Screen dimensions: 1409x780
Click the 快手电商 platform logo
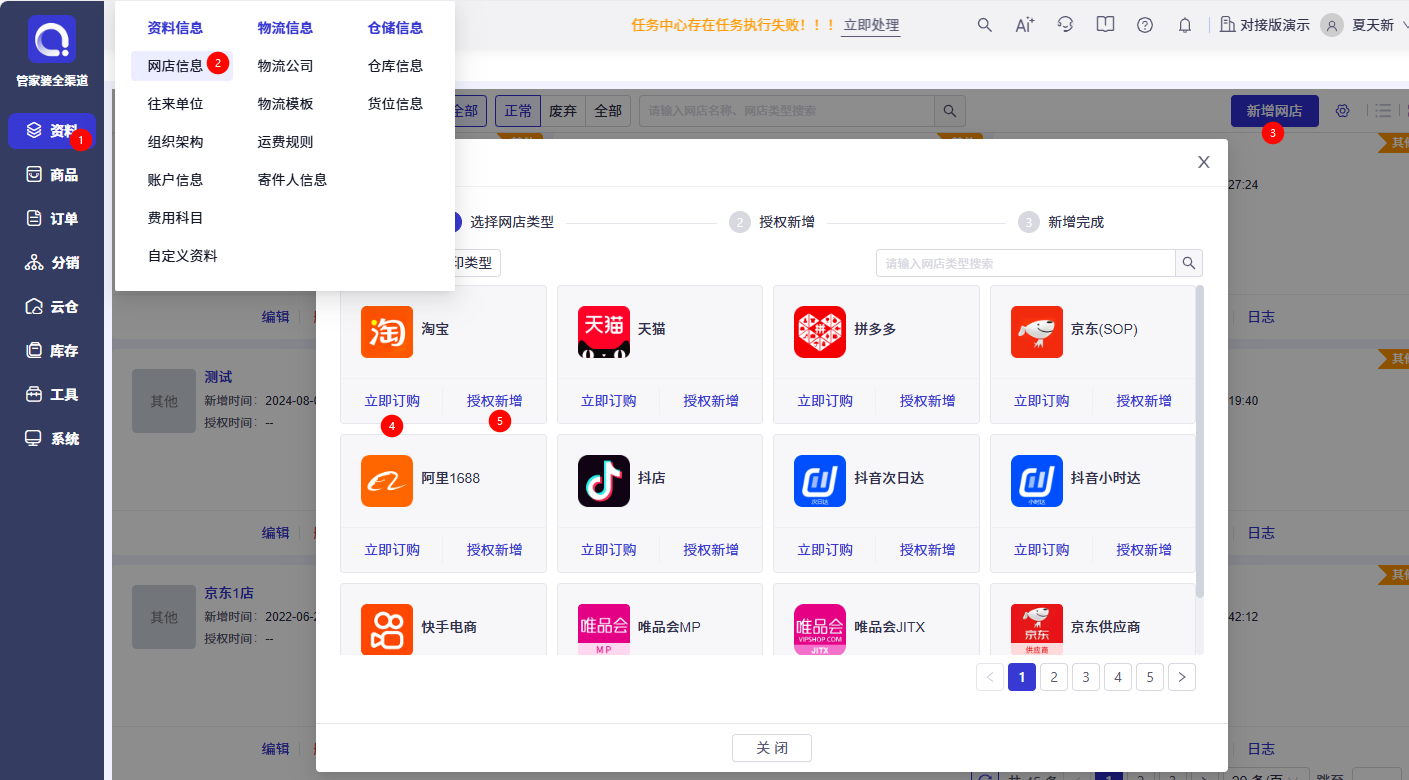tap(387, 629)
